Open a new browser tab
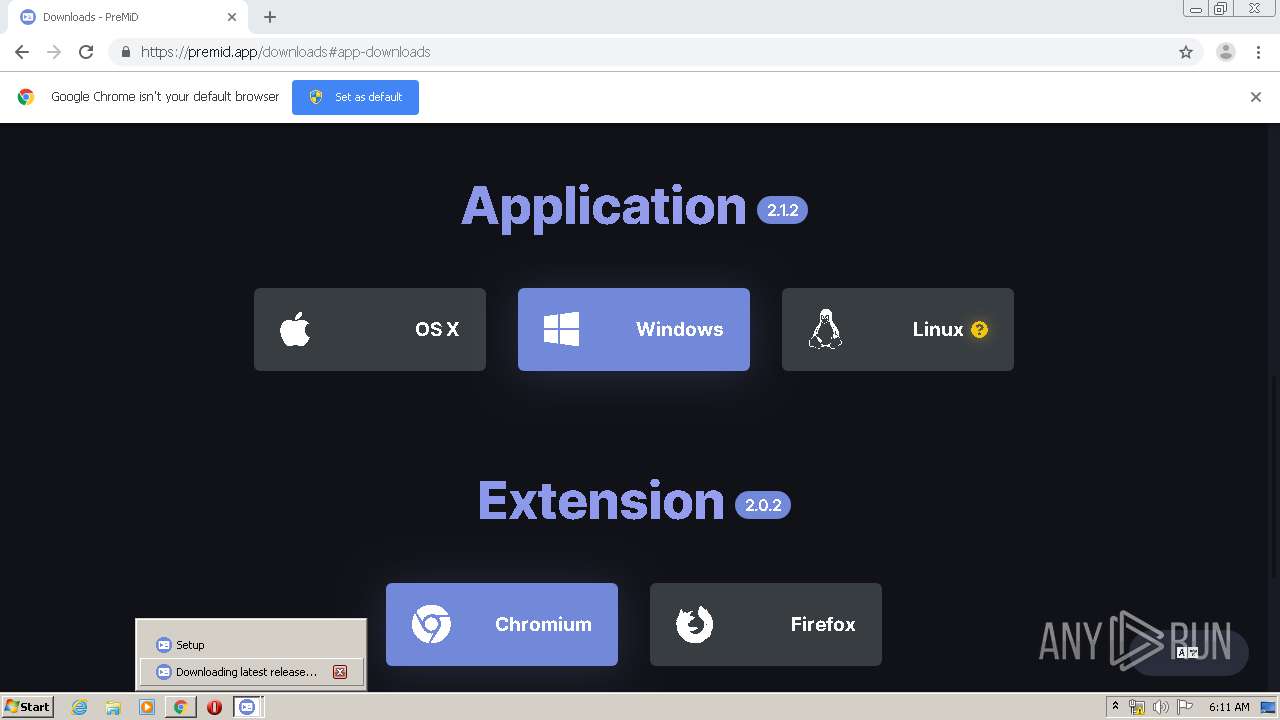Viewport: 1280px width, 720px height. (x=270, y=17)
